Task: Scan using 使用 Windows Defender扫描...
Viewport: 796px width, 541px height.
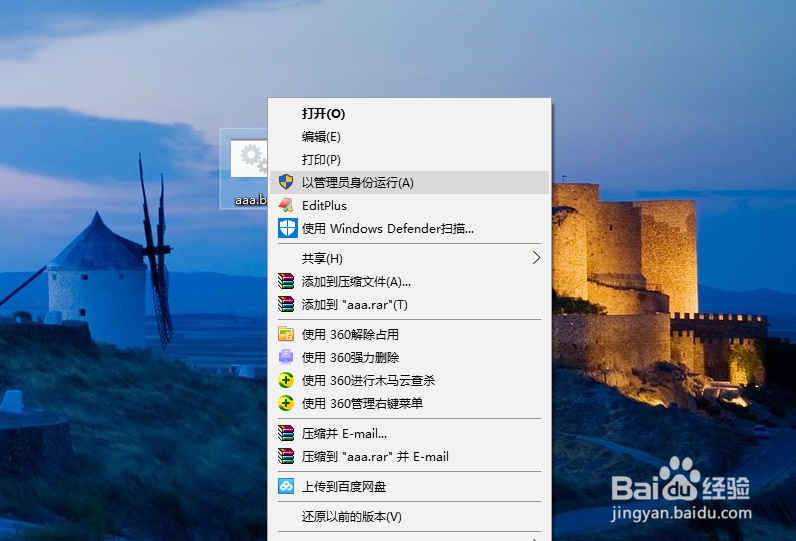Action: pos(410,228)
